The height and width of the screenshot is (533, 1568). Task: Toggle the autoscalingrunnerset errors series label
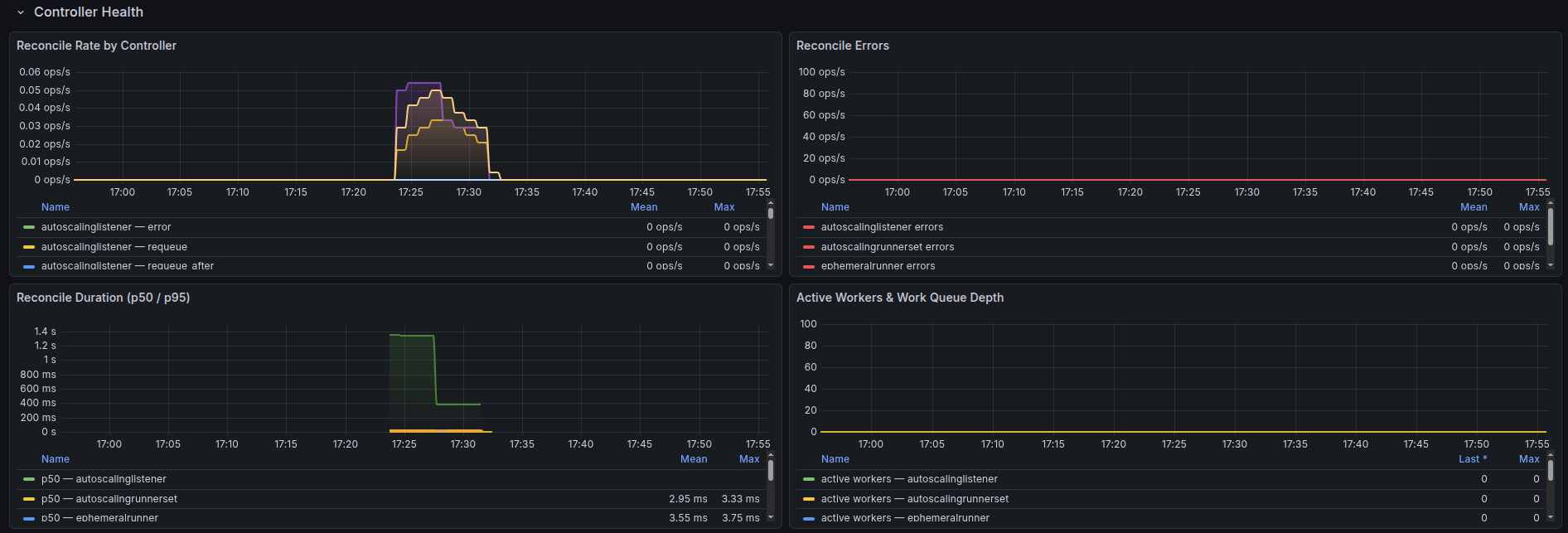887,247
